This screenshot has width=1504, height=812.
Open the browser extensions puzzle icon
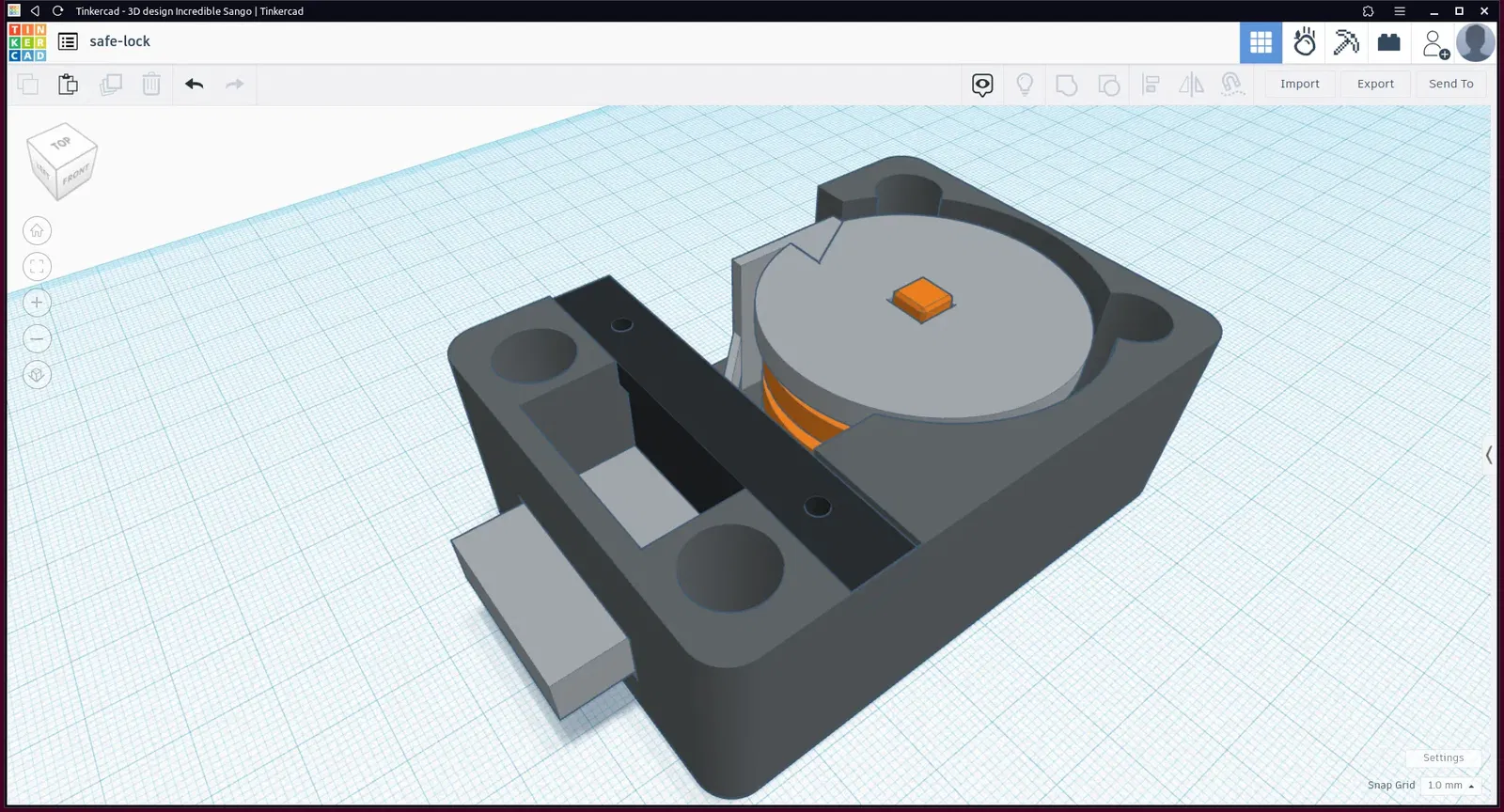(1368, 11)
